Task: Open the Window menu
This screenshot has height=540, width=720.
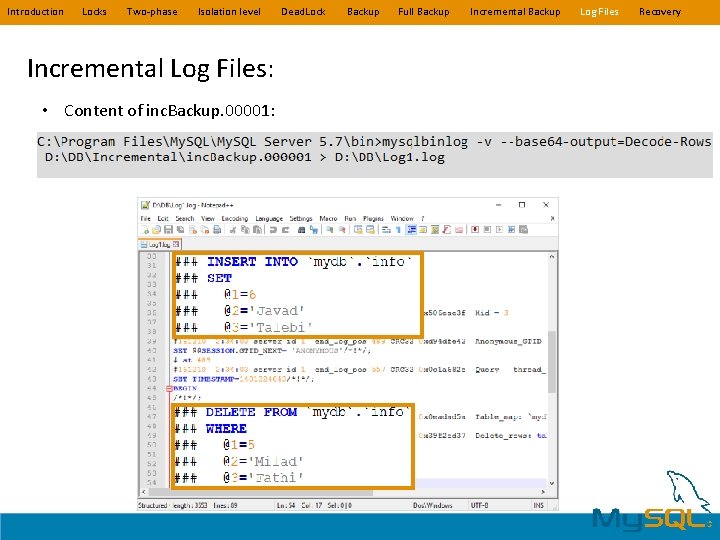Action: [x=402, y=219]
